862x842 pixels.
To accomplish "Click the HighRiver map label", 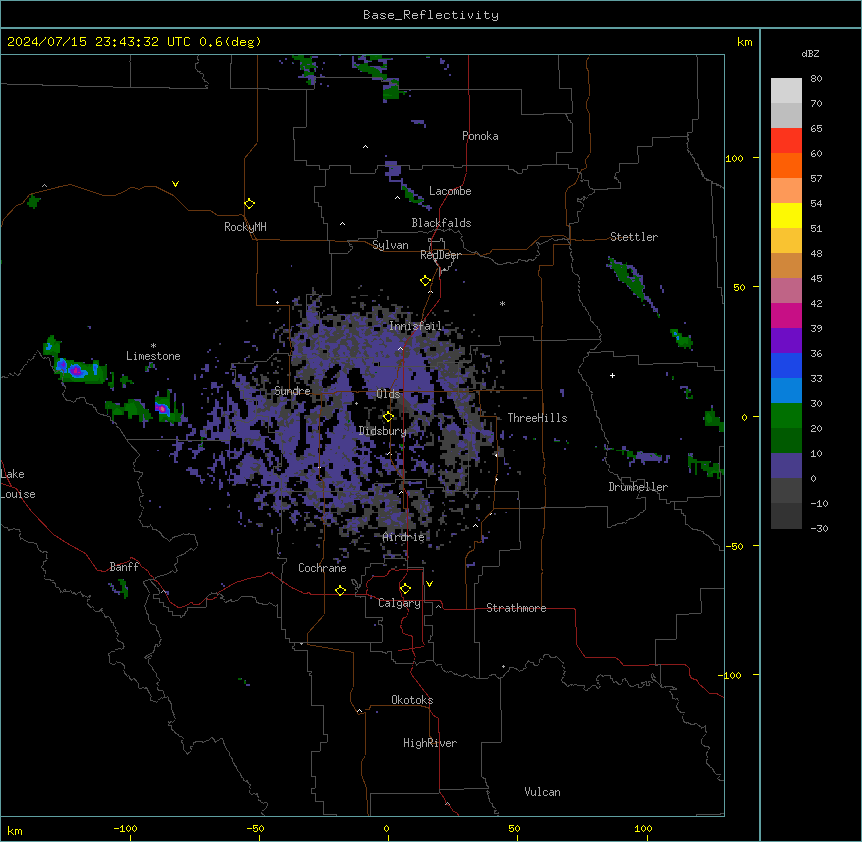I will pyautogui.click(x=430, y=743).
